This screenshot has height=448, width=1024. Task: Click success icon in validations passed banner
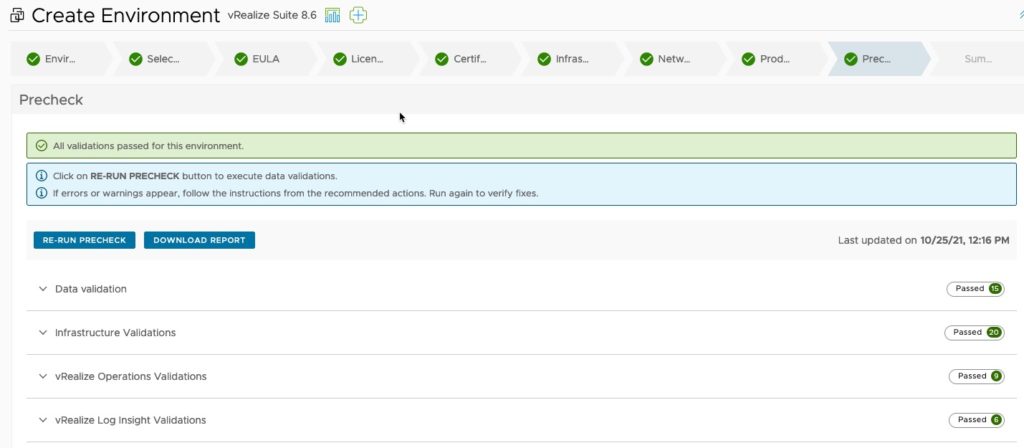click(x=41, y=146)
